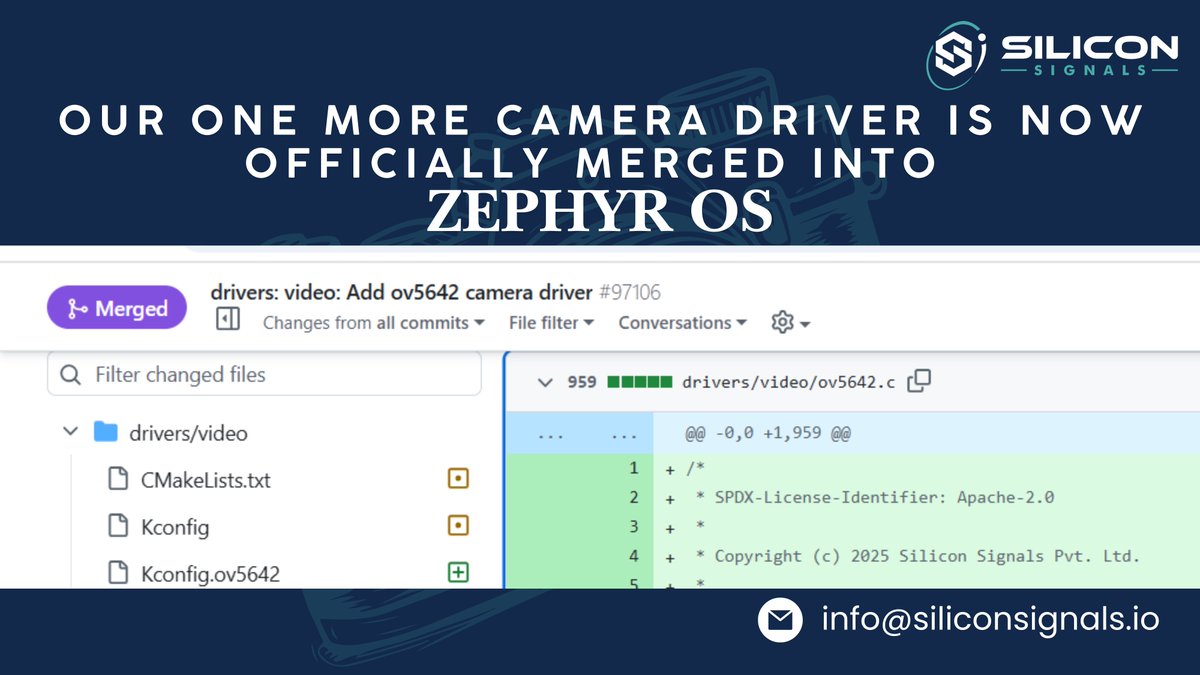Click the added-file icon beside Kconfig.ov5642

[458, 571]
